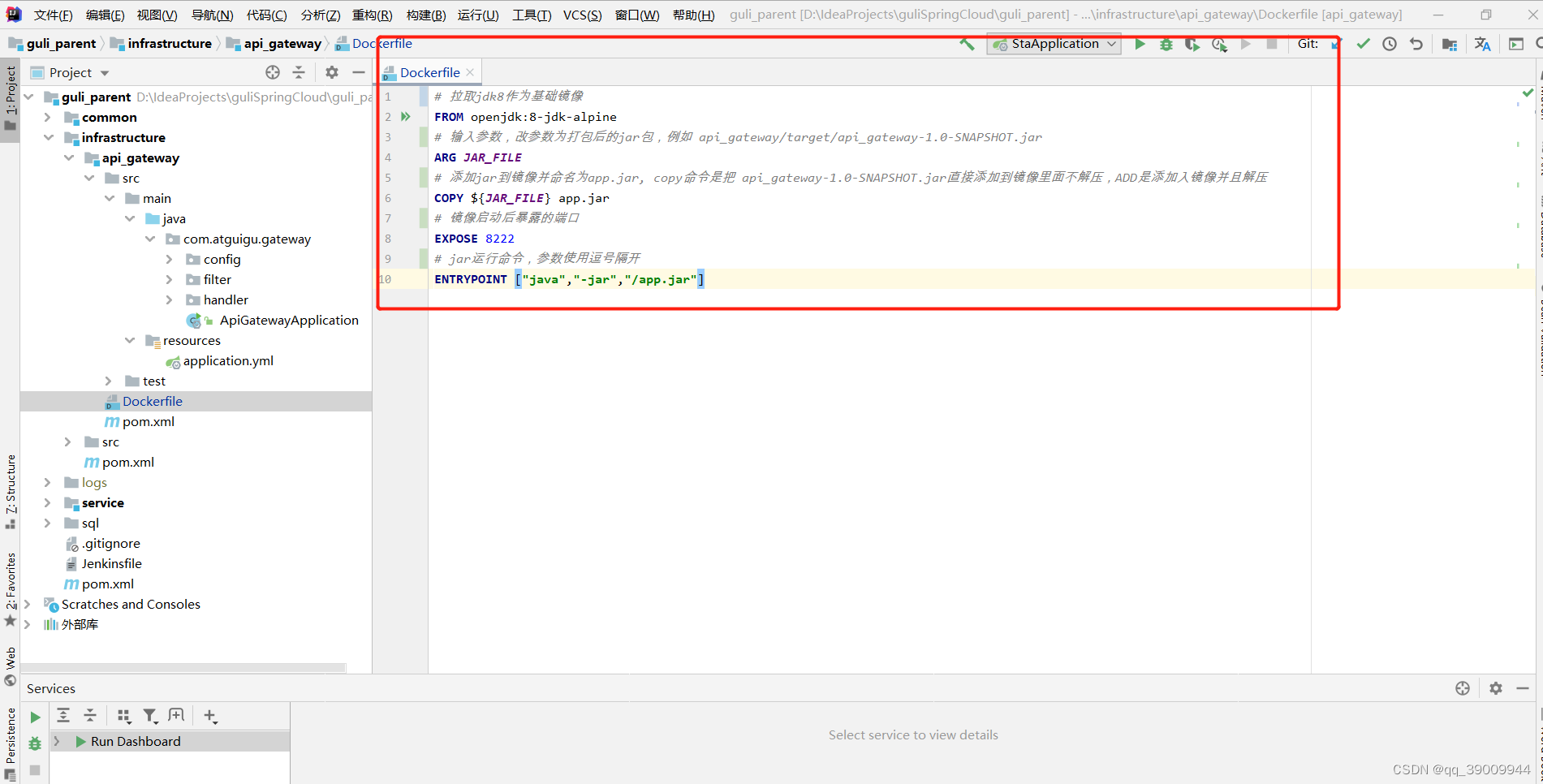The image size is (1543, 784).
Task: Open the Project Structure icon
Action: click(x=1450, y=44)
